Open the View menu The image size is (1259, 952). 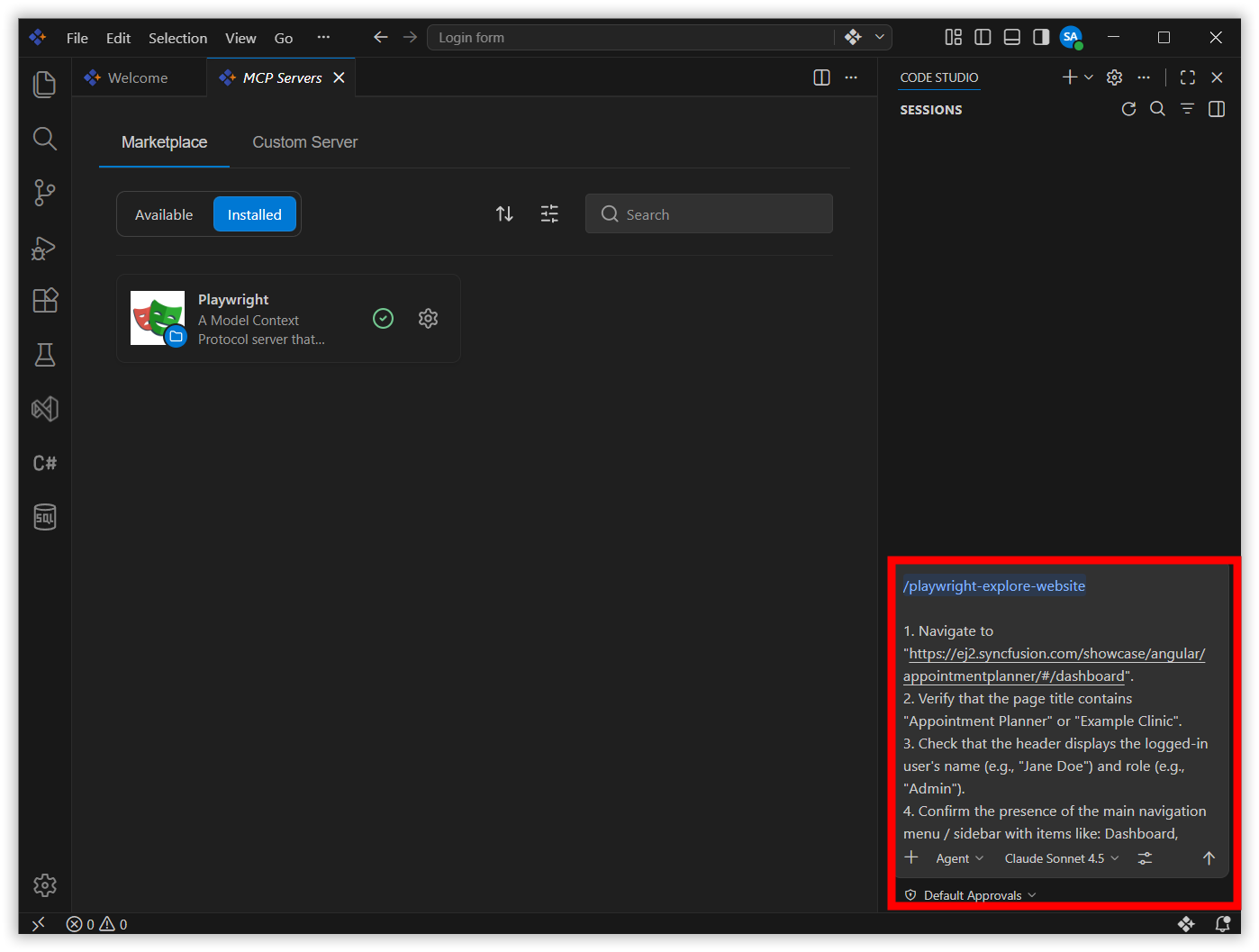[240, 38]
